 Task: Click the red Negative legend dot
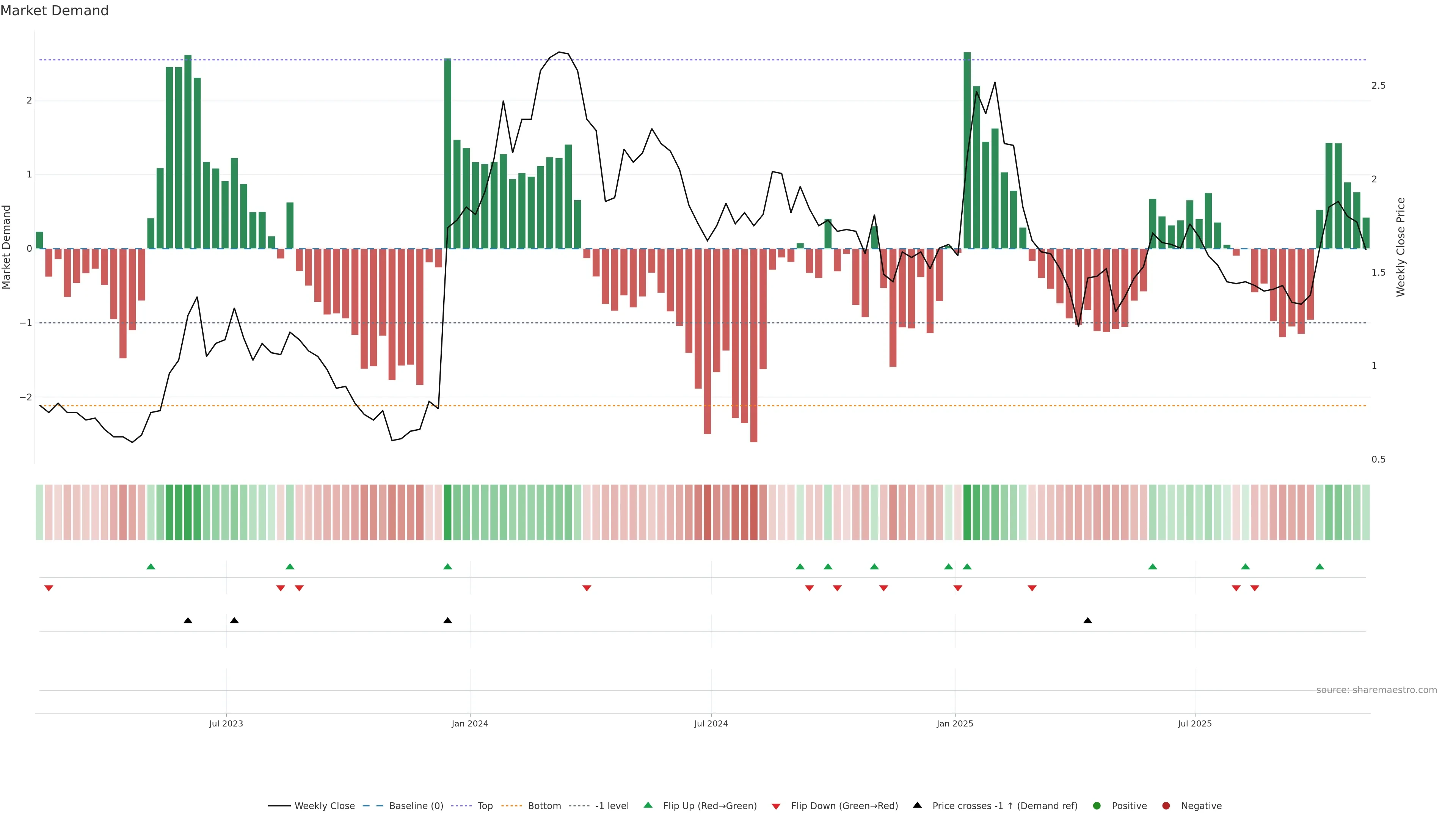(1166, 806)
